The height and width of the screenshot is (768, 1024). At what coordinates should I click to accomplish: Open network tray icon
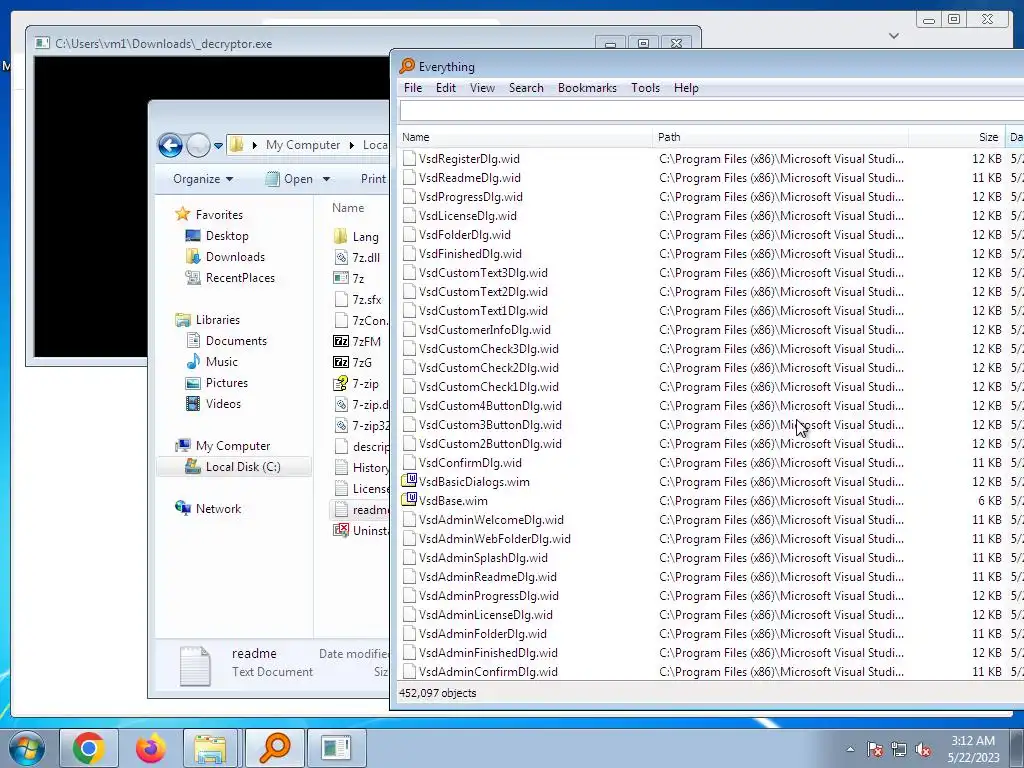coord(899,749)
